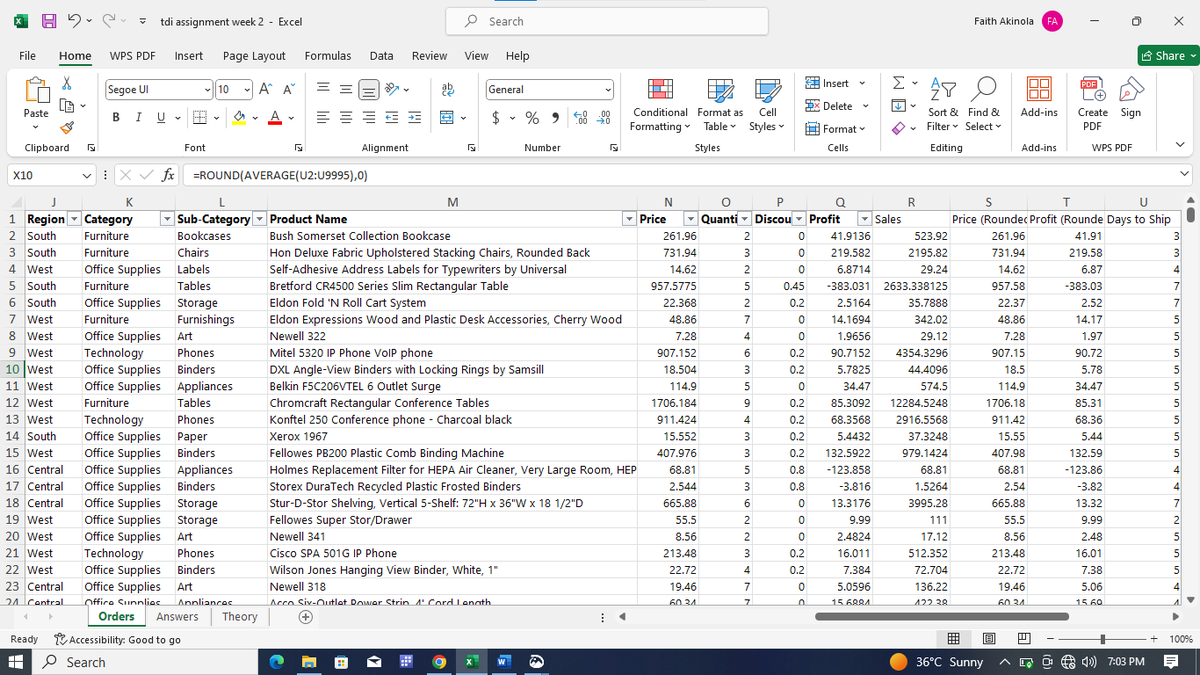Apply Comma Style number format
Screen dimensions: 1200x675
click(x=553, y=119)
